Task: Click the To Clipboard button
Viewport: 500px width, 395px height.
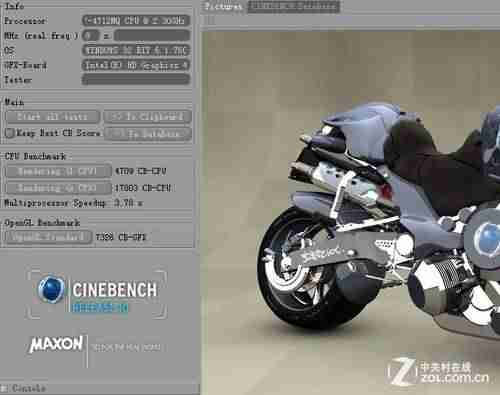Action: tap(148, 117)
